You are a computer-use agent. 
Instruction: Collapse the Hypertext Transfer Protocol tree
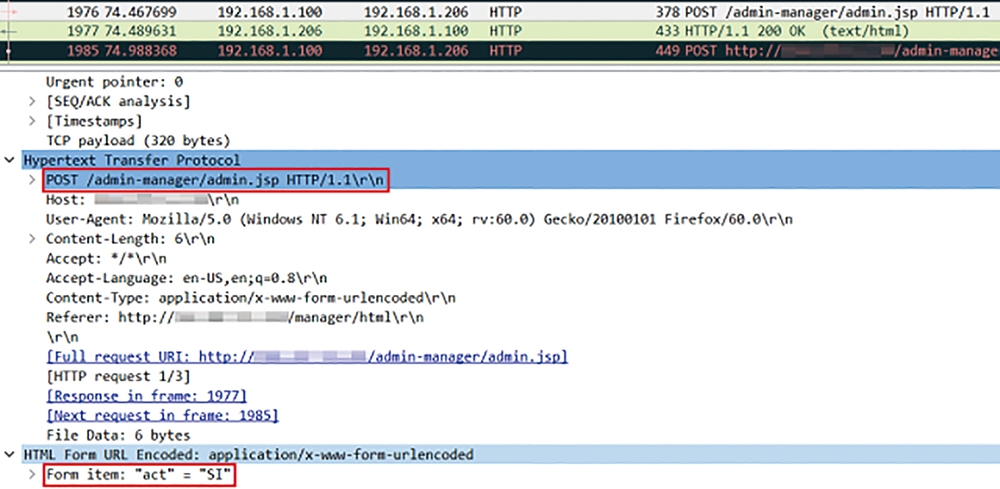click(11, 160)
